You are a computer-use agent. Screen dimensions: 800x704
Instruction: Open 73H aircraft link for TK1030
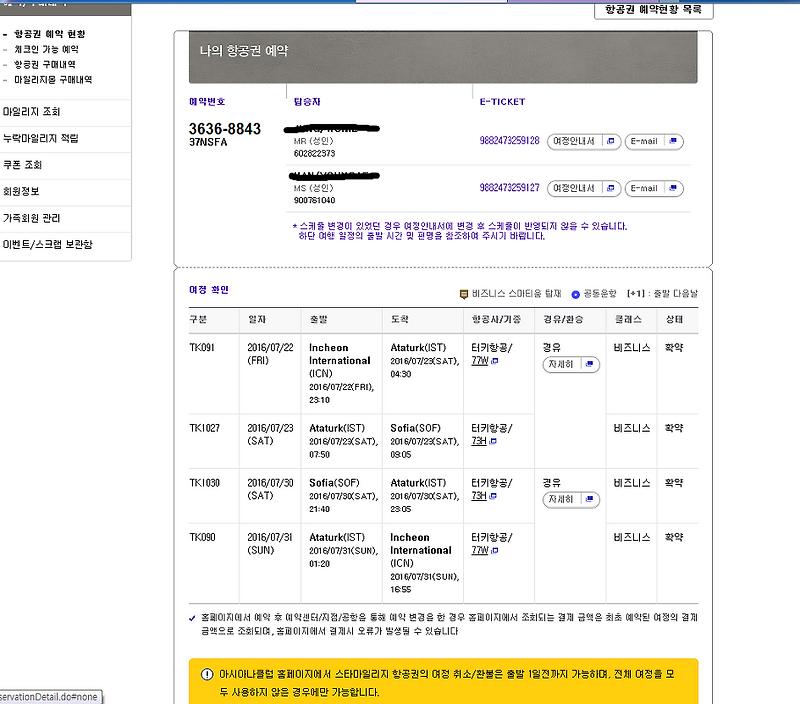pyautogui.click(x=479, y=495)
